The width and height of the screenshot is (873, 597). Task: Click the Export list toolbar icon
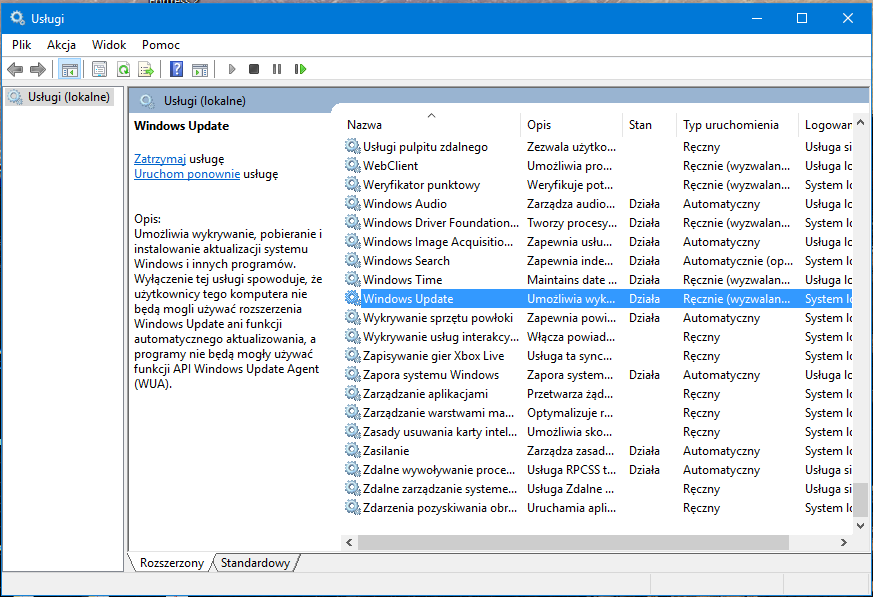click(146, 70)
